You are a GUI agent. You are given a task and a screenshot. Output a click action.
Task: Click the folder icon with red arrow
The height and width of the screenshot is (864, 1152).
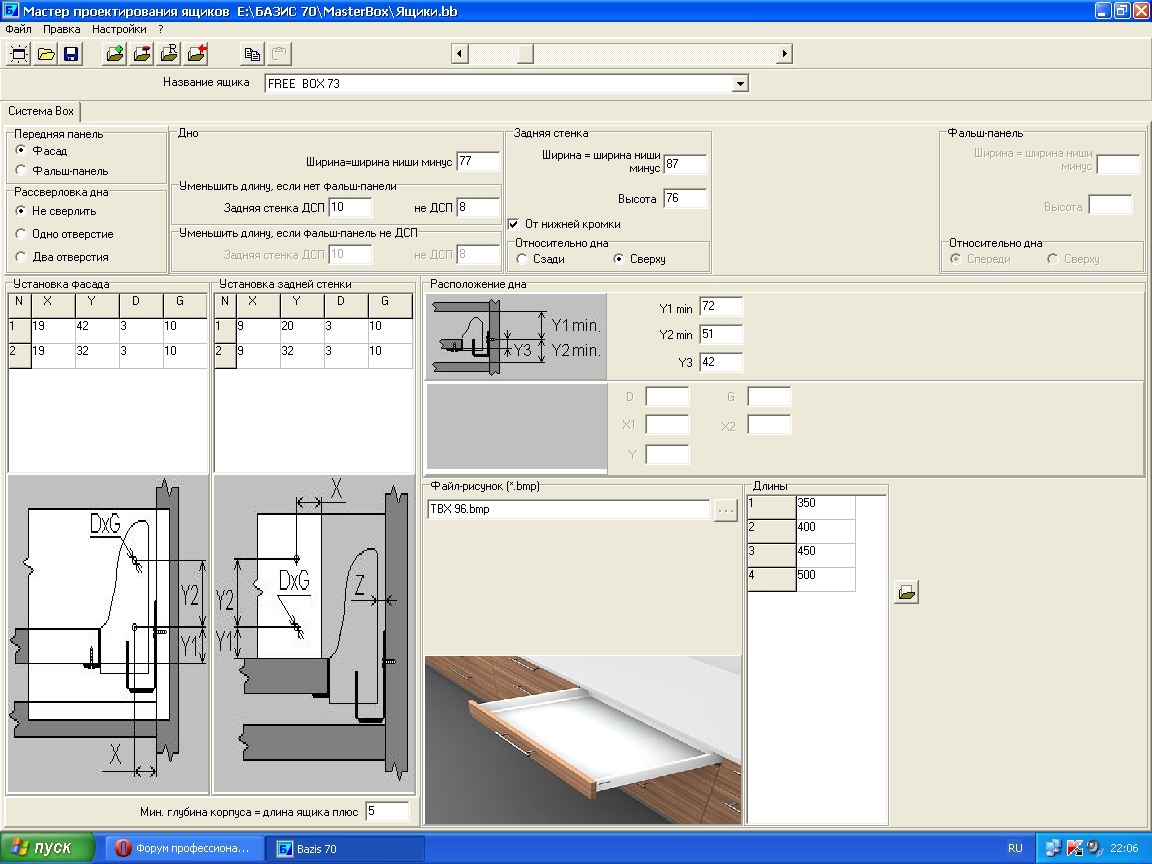tap(196, 54)
